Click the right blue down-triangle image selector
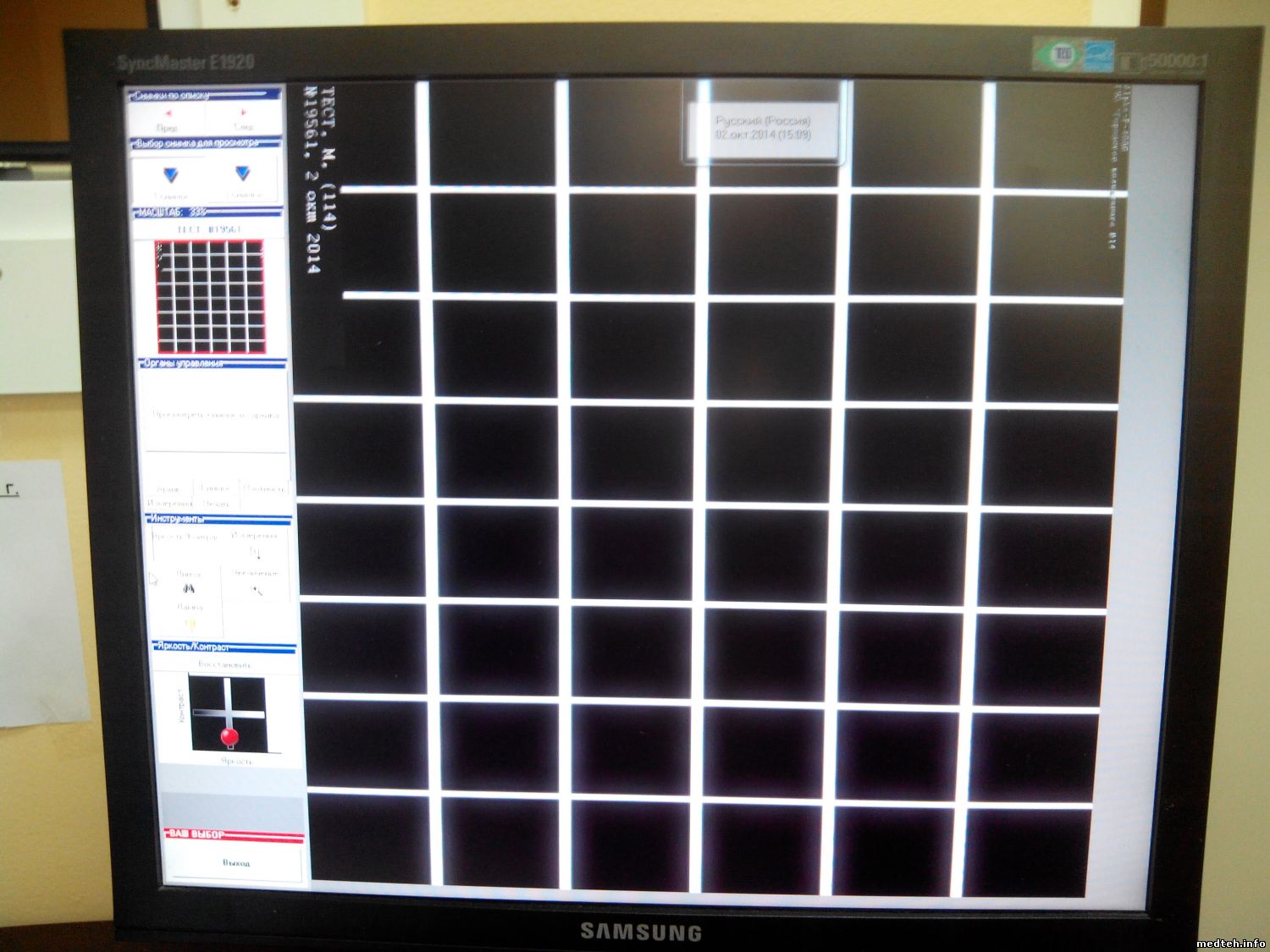 (243, 174)
